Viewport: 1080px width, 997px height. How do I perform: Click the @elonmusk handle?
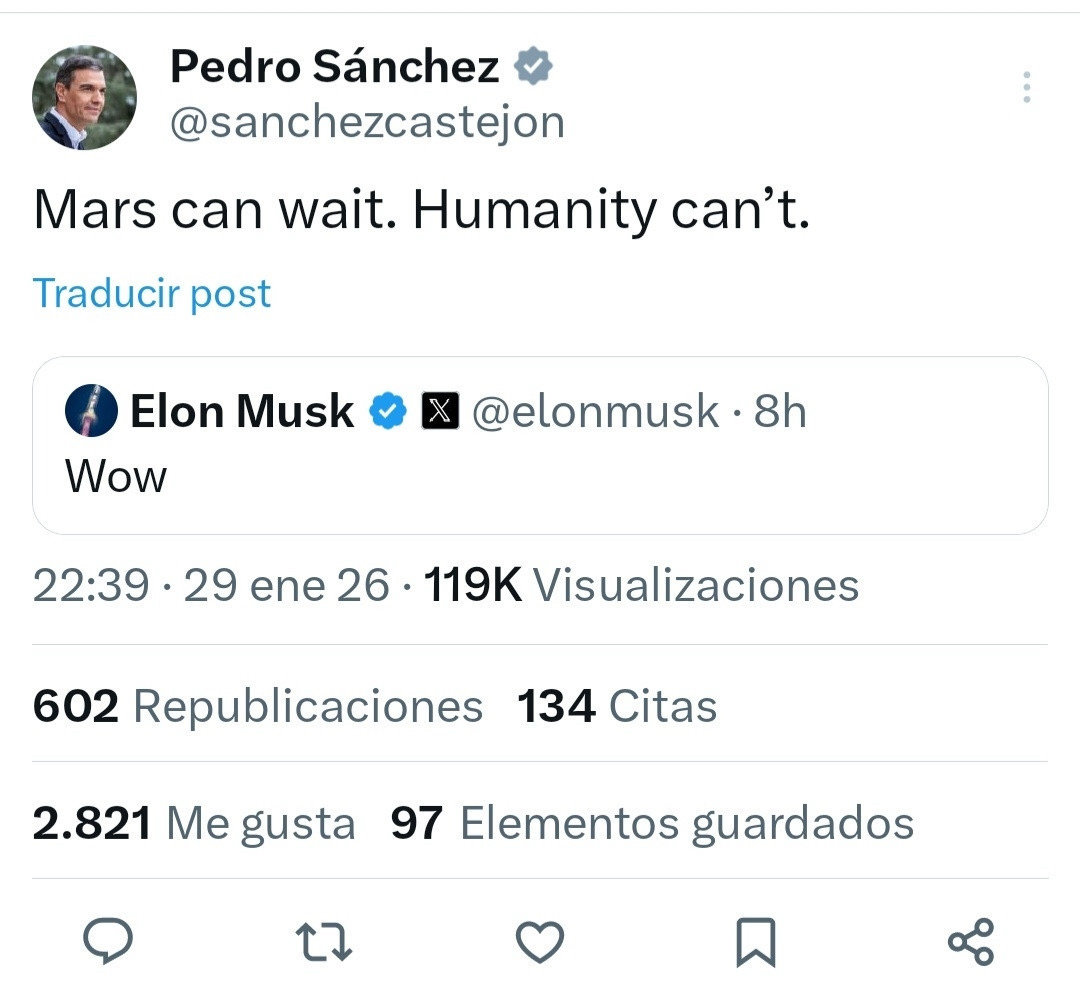pos(595,411)
